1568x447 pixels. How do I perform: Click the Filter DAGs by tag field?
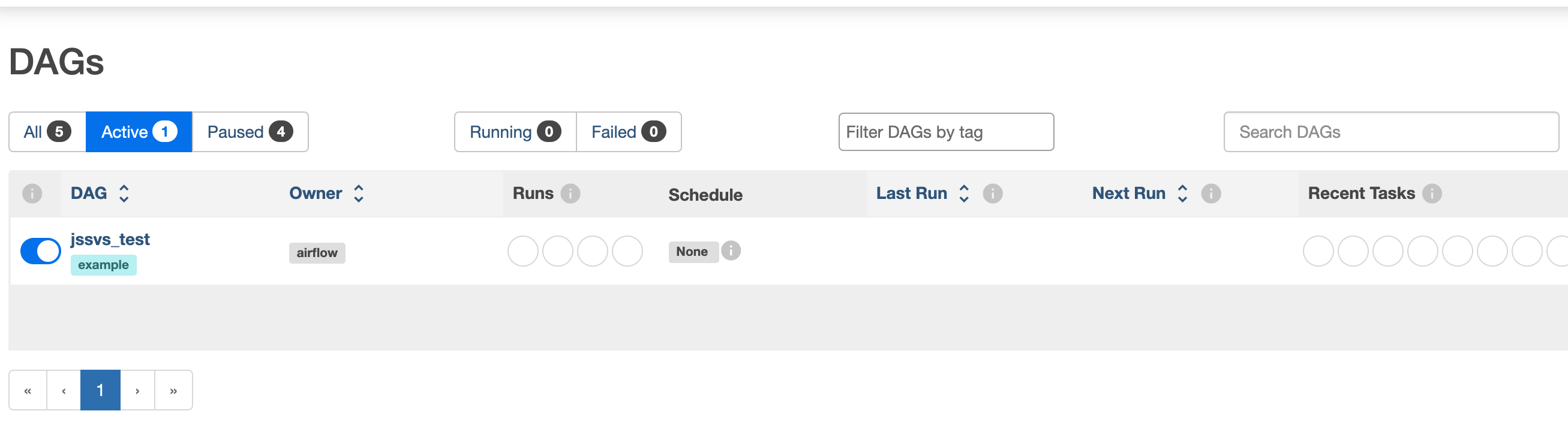[945, 132]
